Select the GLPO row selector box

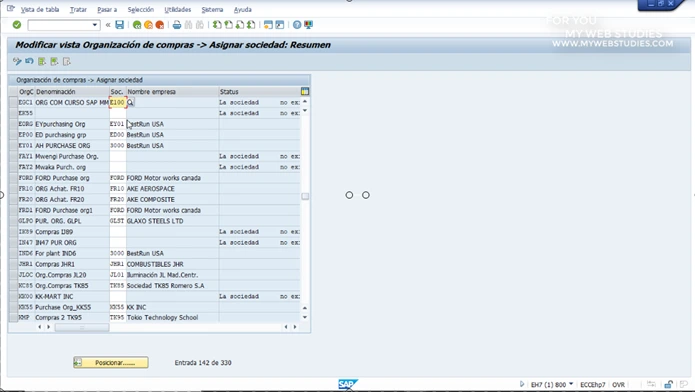click(x=13, y=221)
